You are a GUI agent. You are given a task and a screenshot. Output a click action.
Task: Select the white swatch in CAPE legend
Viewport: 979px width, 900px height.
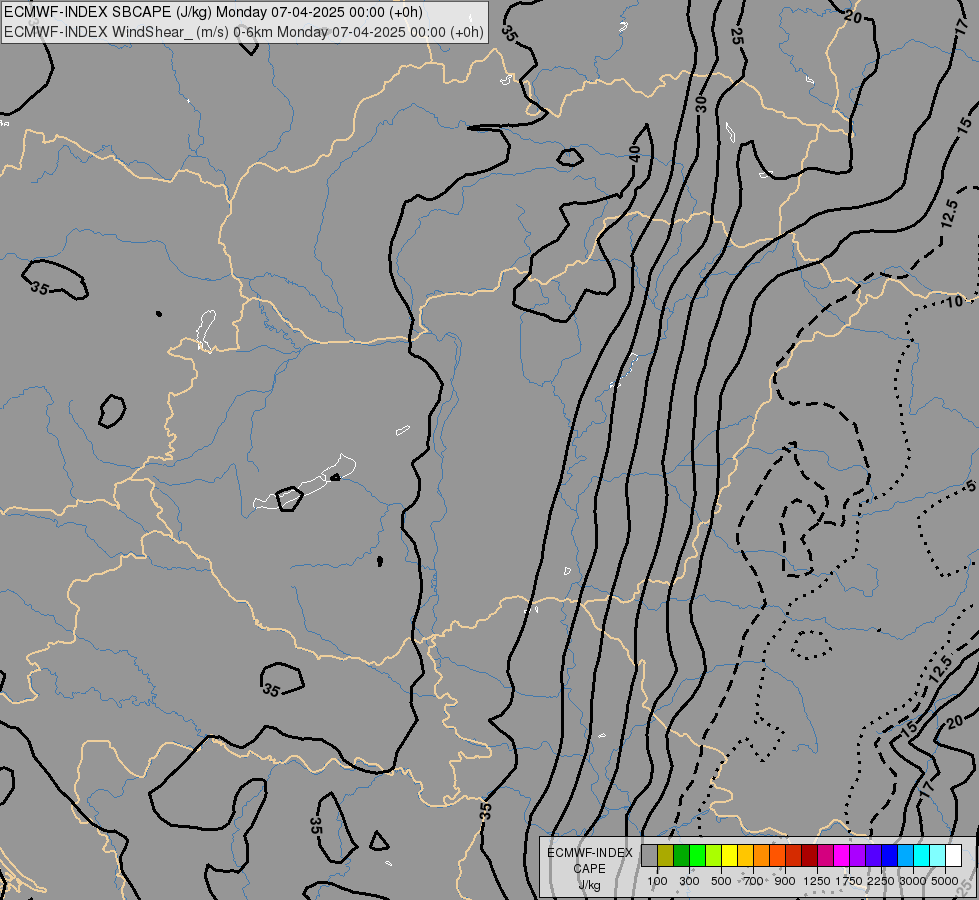tap(953, 855)
